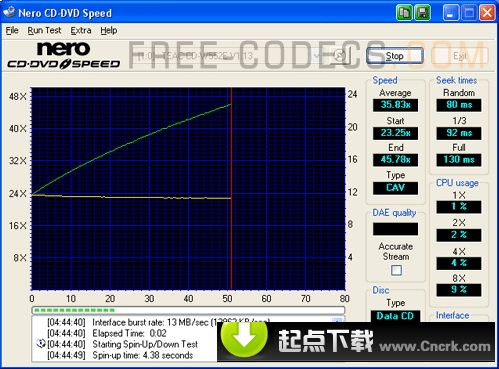Click the Average speed value 35.83x
Image resolution: width=499 pixels, height=369 pixels.
tap(395, 105)
